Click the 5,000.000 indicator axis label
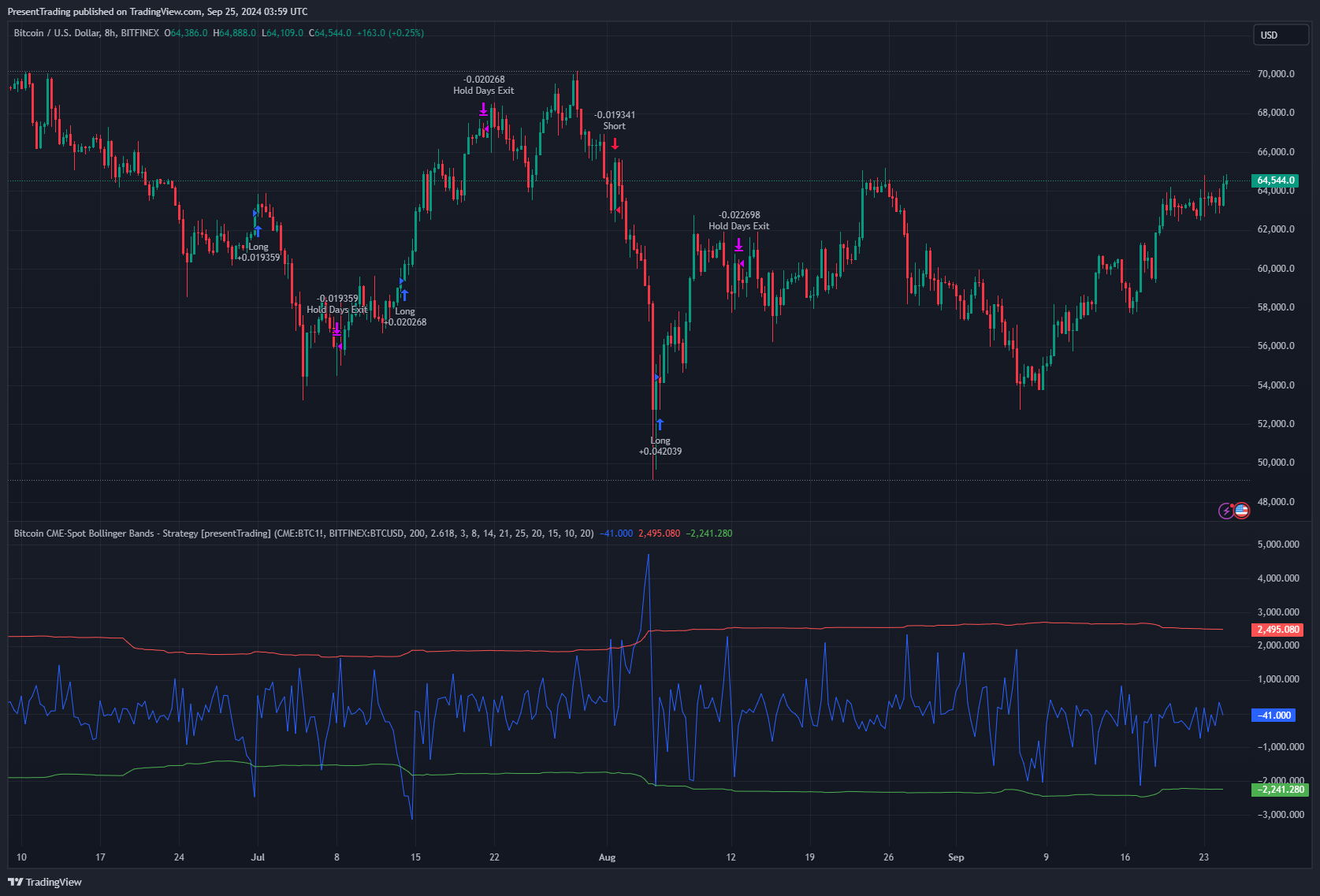This screenshot has width=1320, height=896. click(1278, 545)
